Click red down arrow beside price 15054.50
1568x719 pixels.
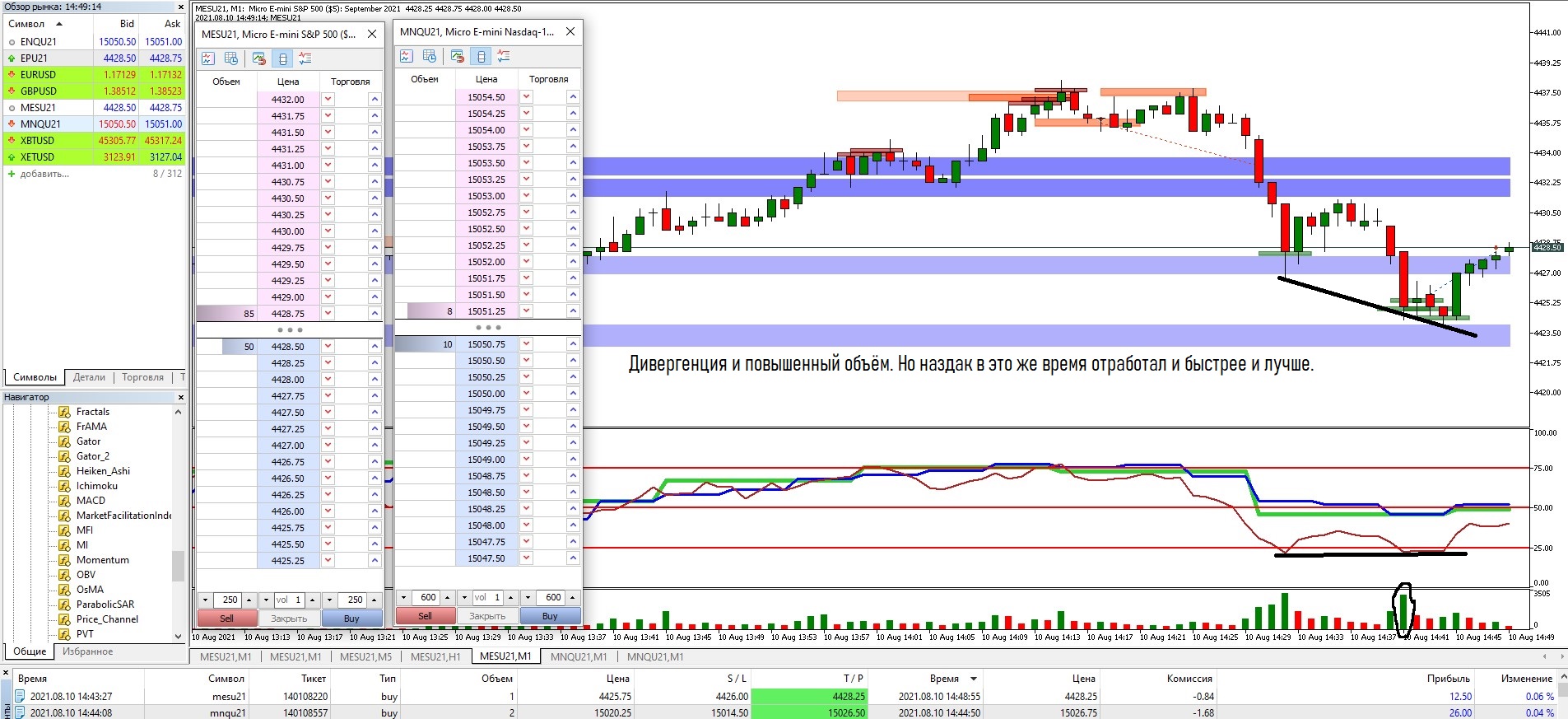tap(527, 97)
